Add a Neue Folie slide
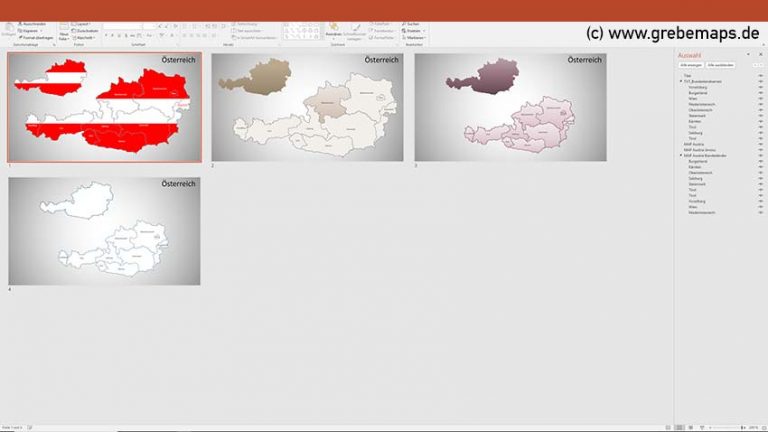Image resolution: width=768 pixels, height=432 pixels. [x=64, y=31]
